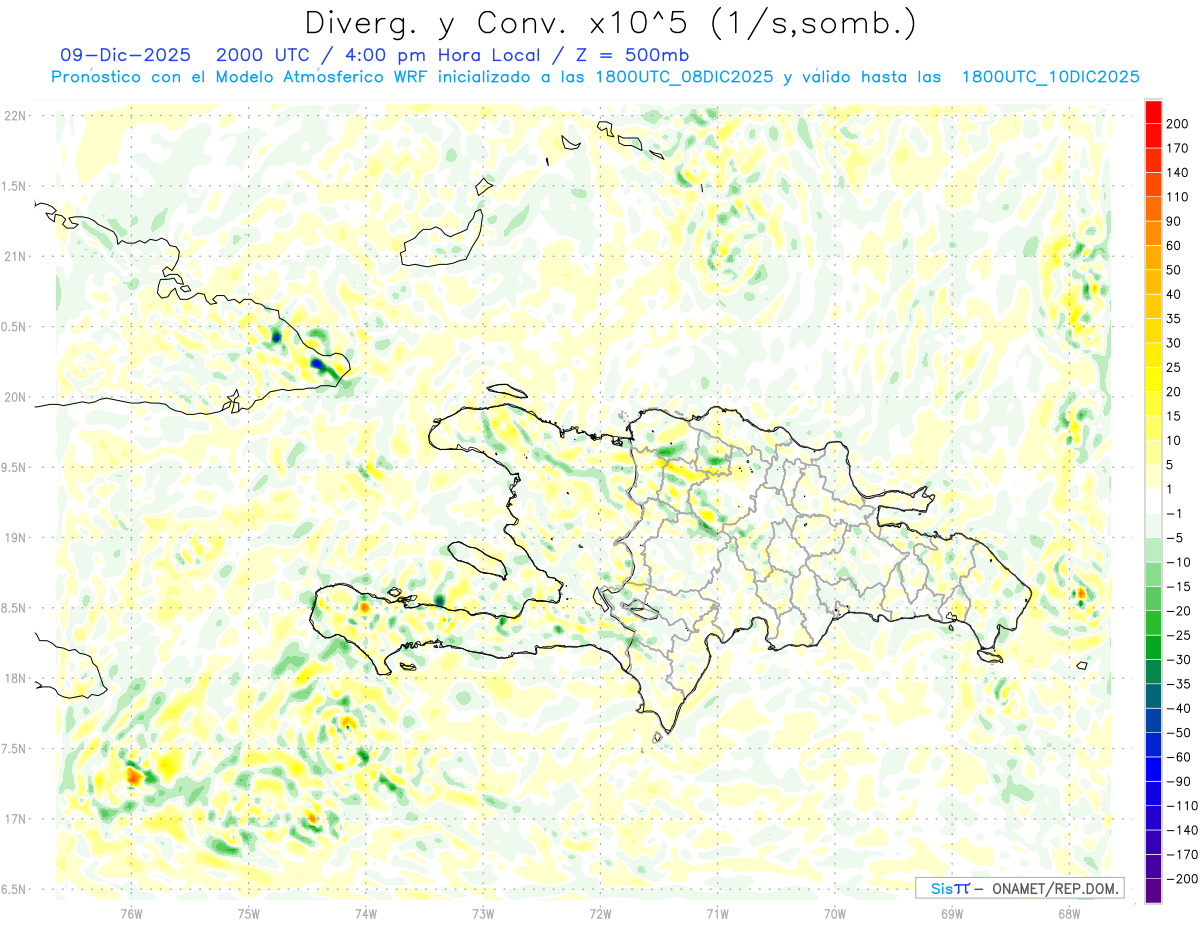Click the '-90' color bar label

click(1177, 782)
